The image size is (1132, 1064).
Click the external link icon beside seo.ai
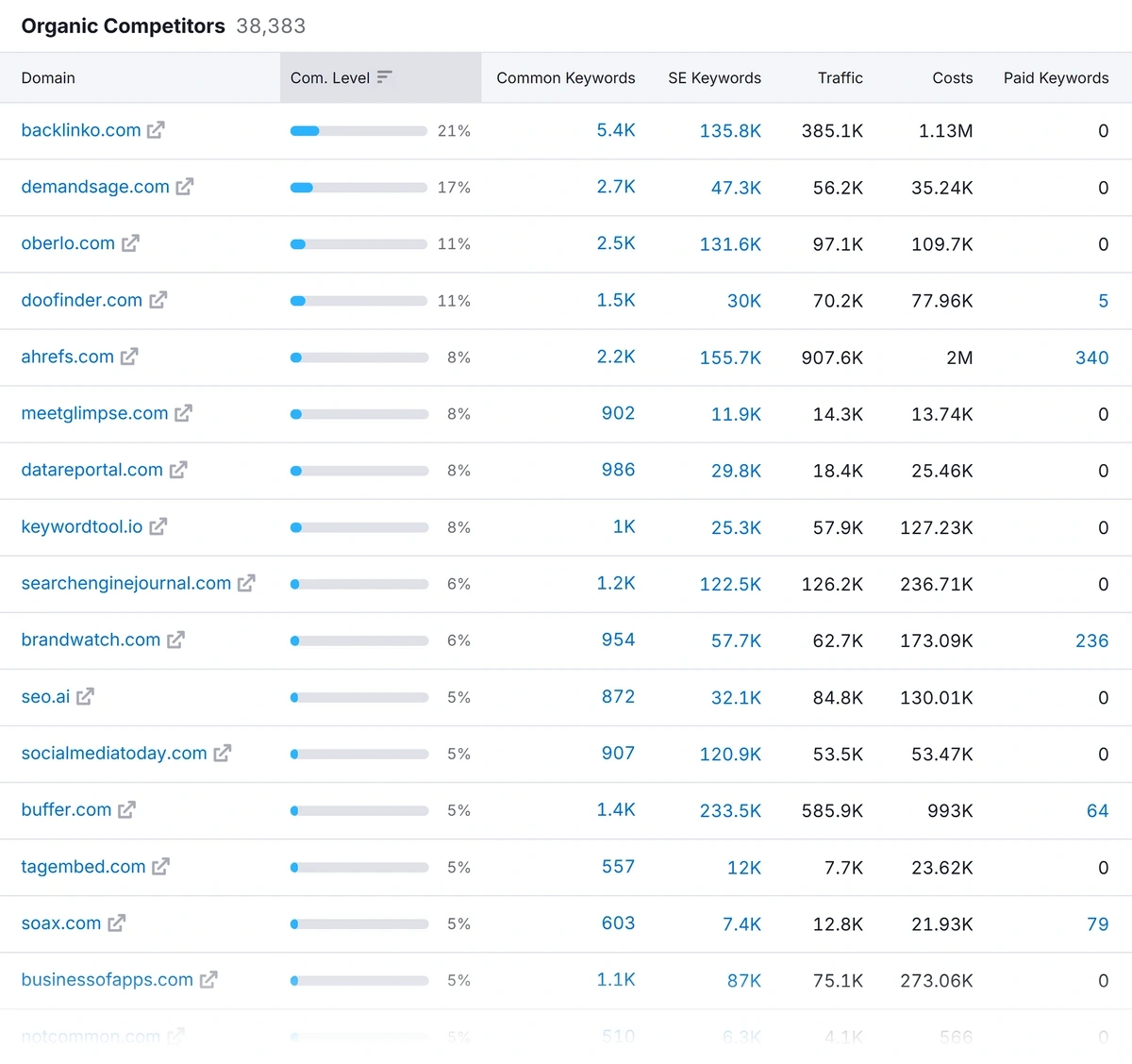[x=85, y=696]
